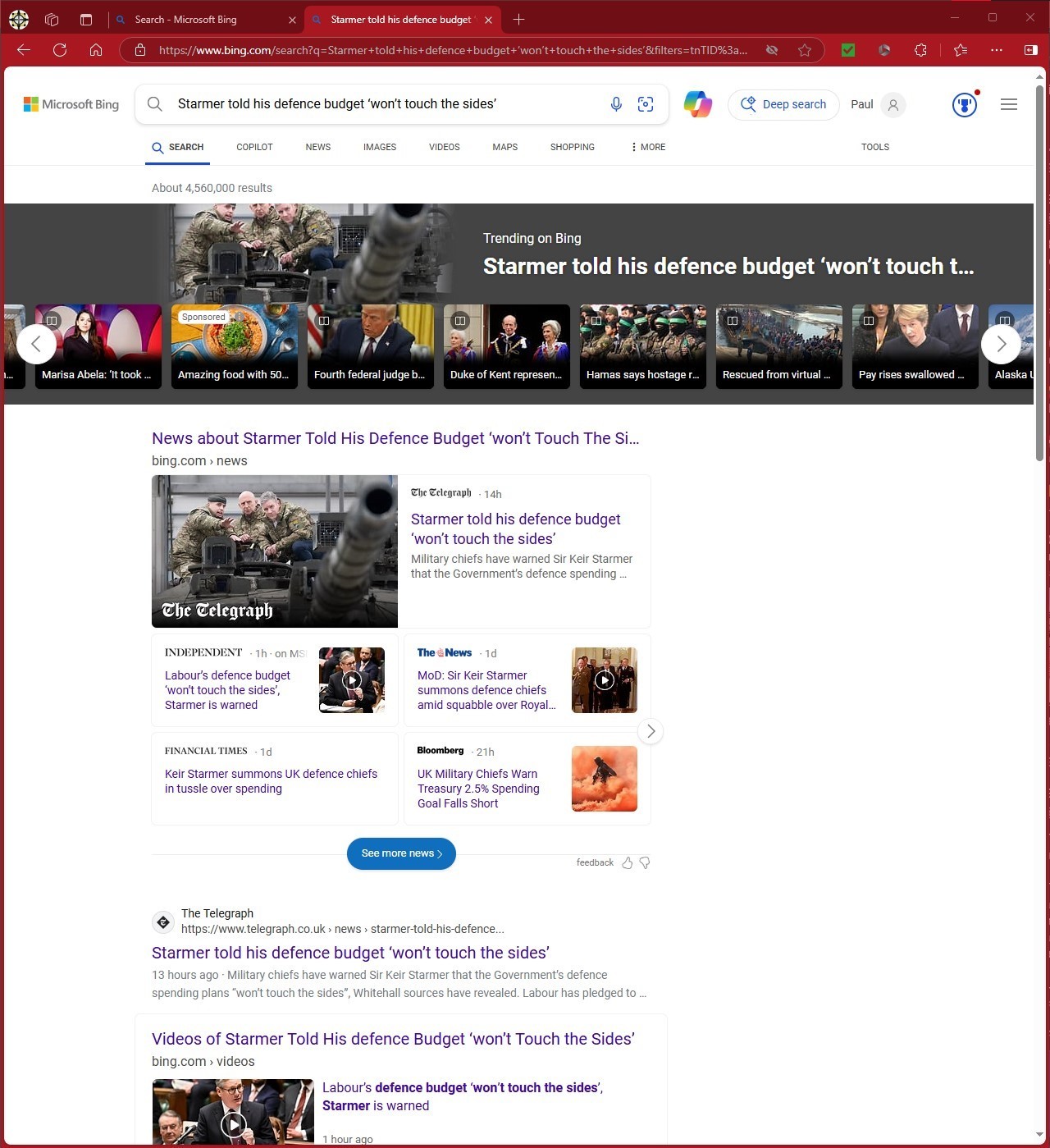Start voice search with the microphone
The height and width of the screenshot is (1148, 1050).
(616, 104)
